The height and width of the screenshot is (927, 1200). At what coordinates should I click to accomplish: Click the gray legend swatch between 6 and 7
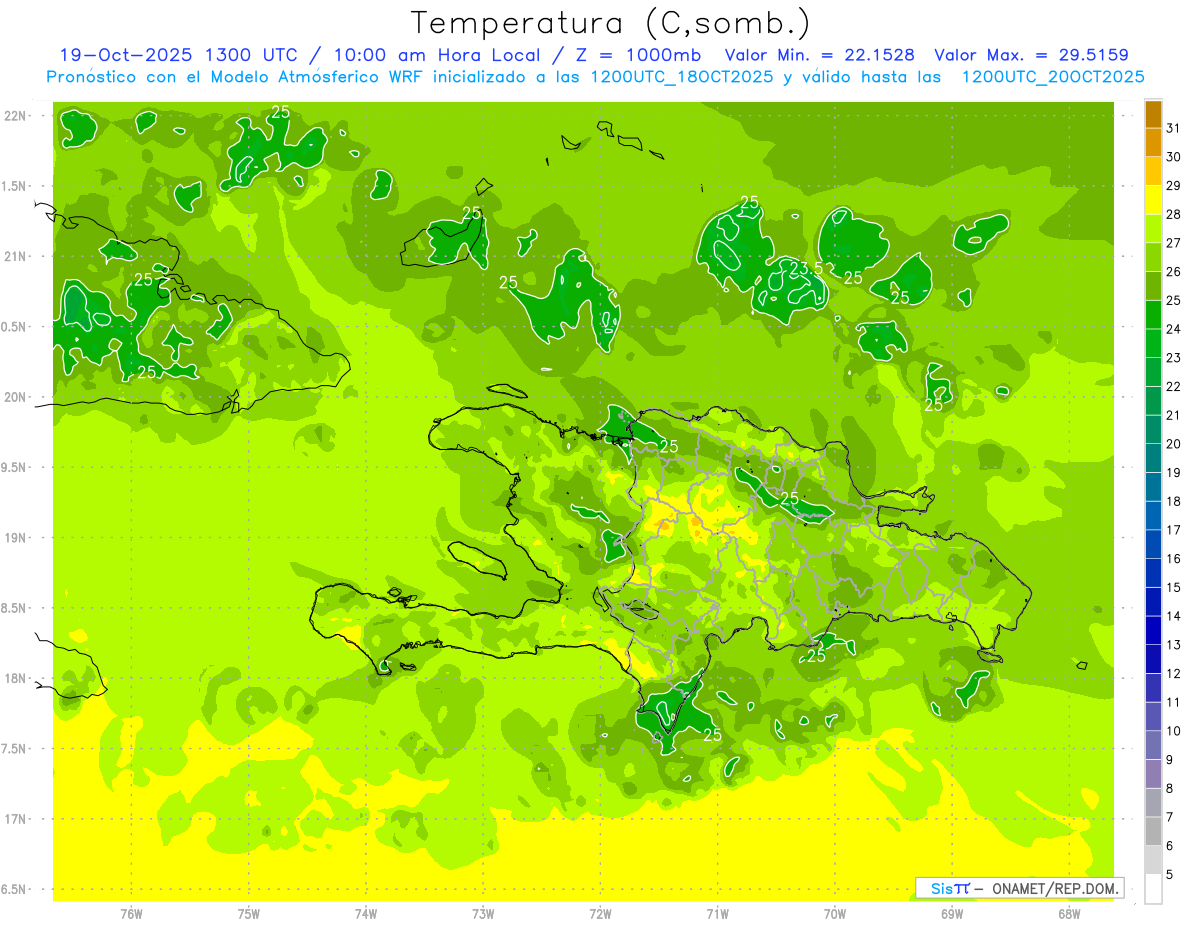click(1153, 831)
